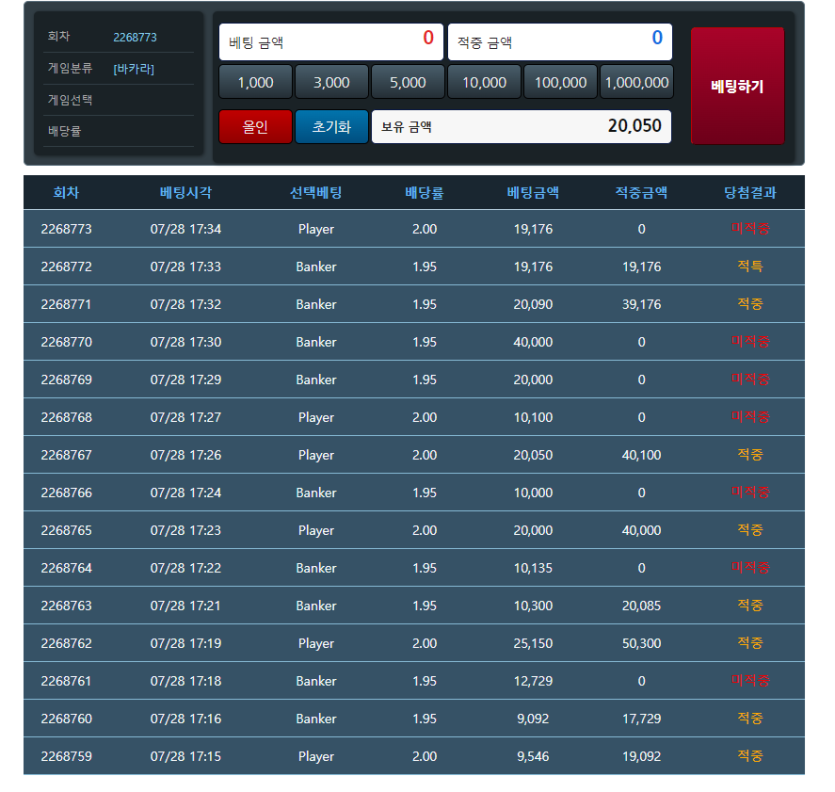Click the 베팅시각 column header
This screenshot has width=835, height=792.
click(186, 192)
